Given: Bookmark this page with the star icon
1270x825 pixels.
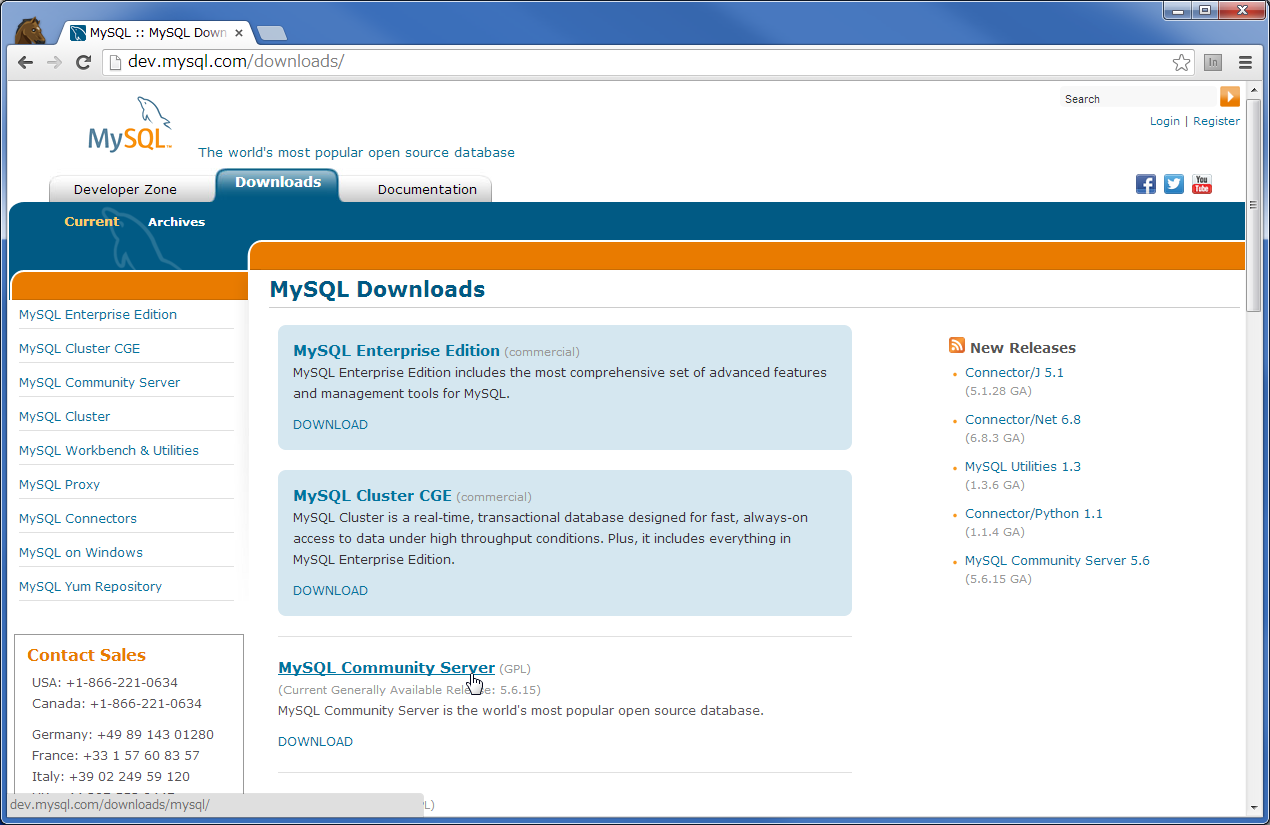Looking at the screenshot, I should pos(1181,62).
